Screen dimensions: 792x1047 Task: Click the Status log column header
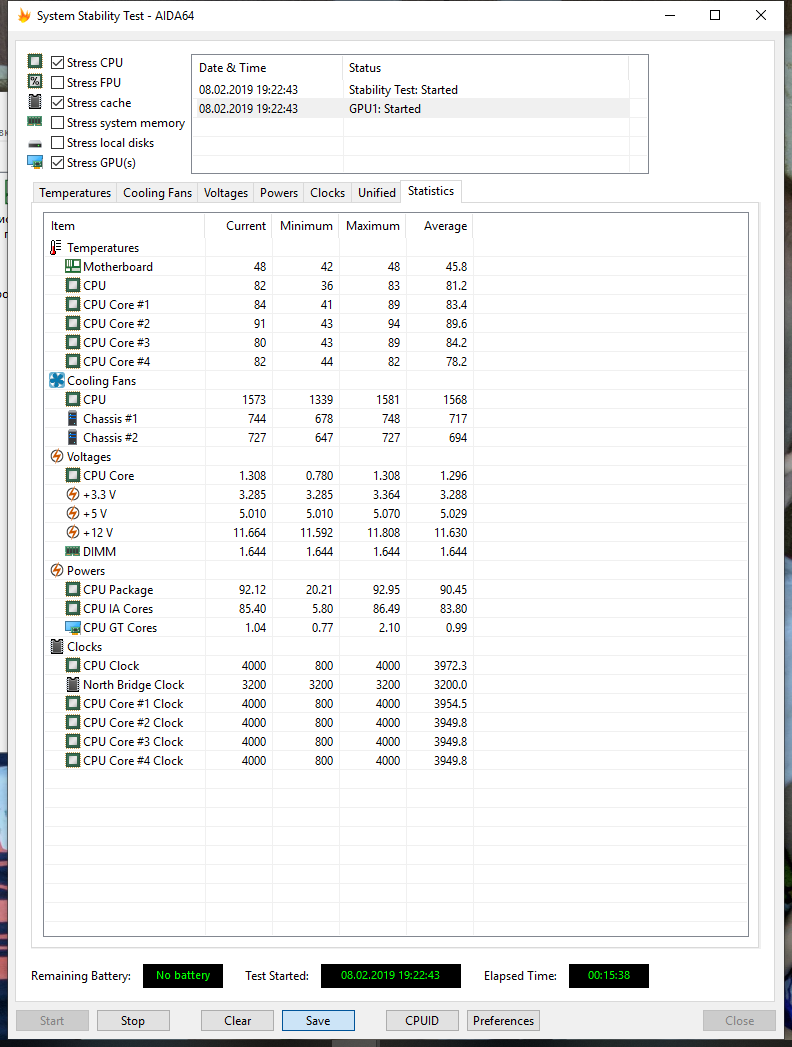tap(485, 67)
